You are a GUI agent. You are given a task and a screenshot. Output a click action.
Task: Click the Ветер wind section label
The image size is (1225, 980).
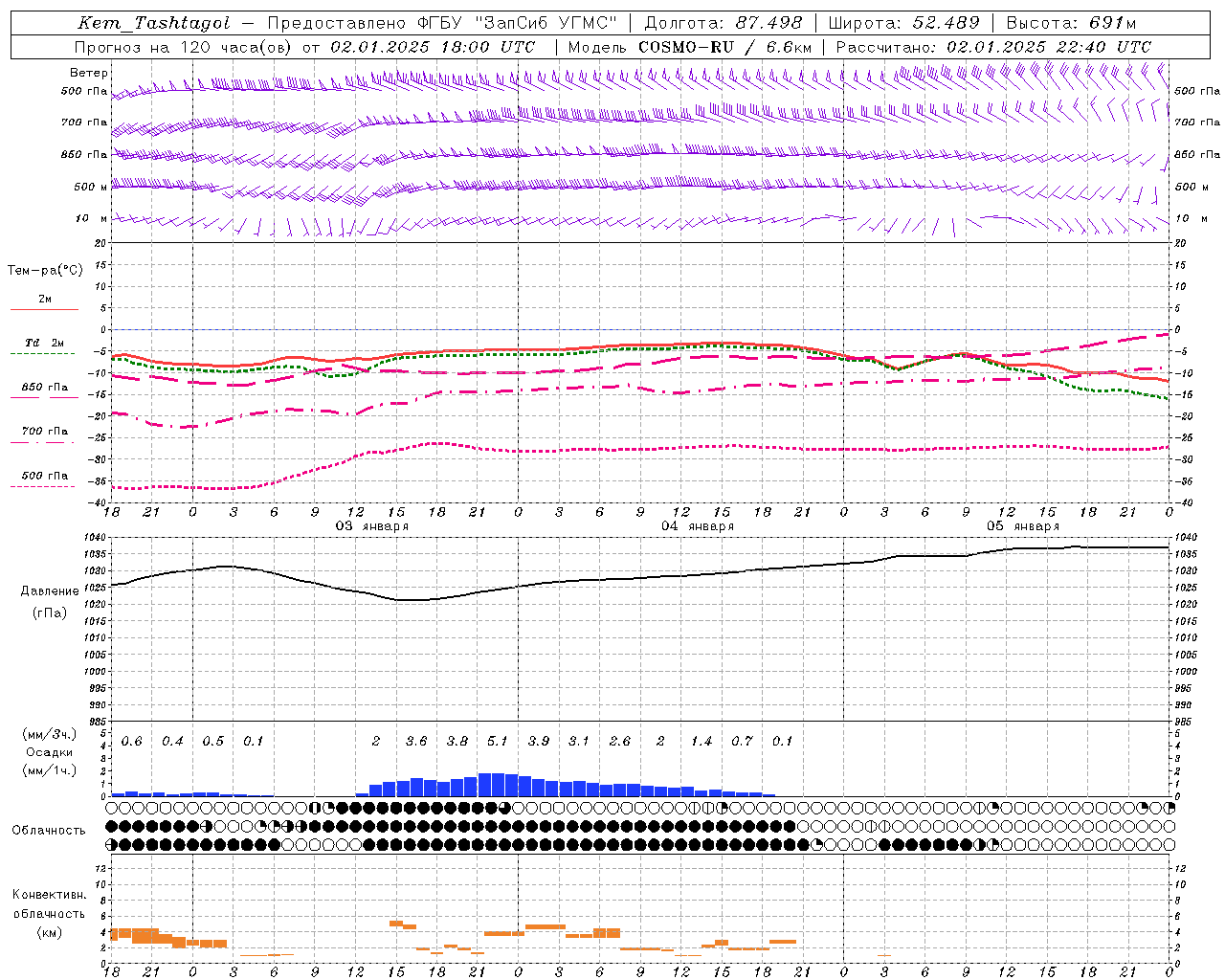[x=88, y=73]
